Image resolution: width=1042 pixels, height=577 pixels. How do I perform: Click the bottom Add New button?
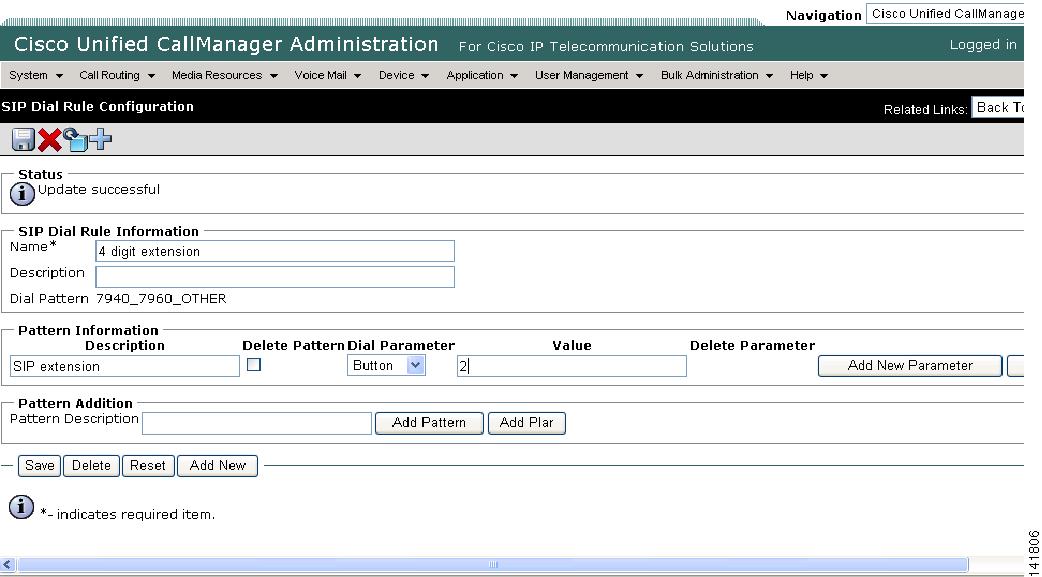click(x=217, y=465)
